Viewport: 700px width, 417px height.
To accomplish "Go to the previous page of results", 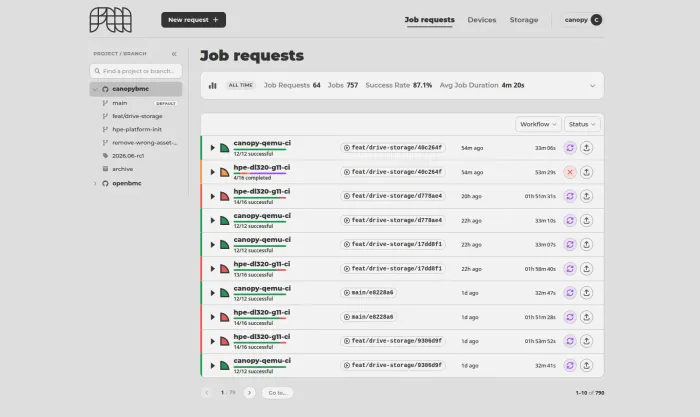I will click(x=207, y=393).
